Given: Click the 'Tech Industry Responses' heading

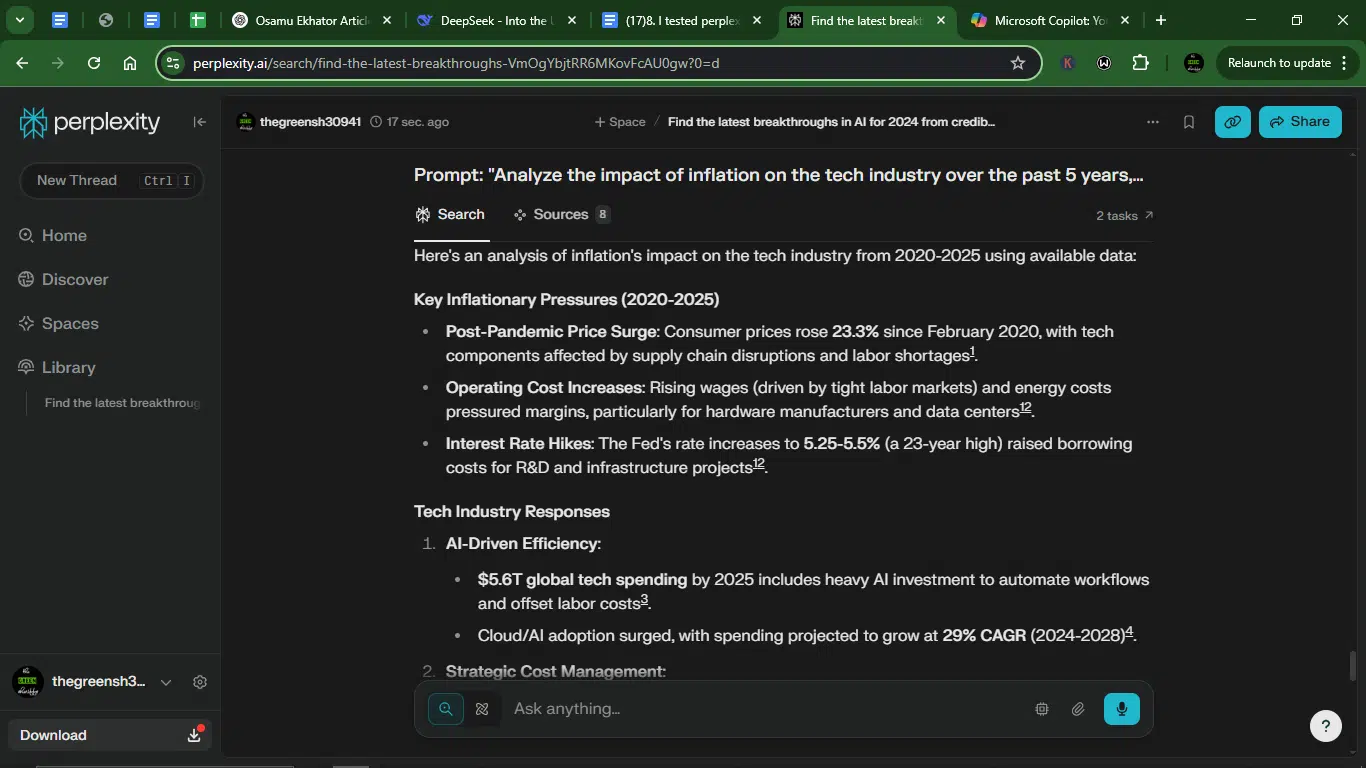Looking at the screenshot, I should coord(512,512).
